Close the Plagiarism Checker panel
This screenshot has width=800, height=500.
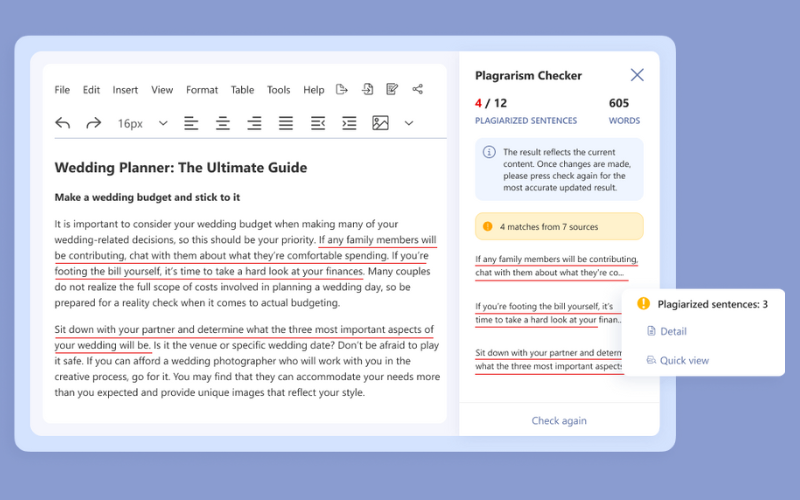tap(637, 75)
